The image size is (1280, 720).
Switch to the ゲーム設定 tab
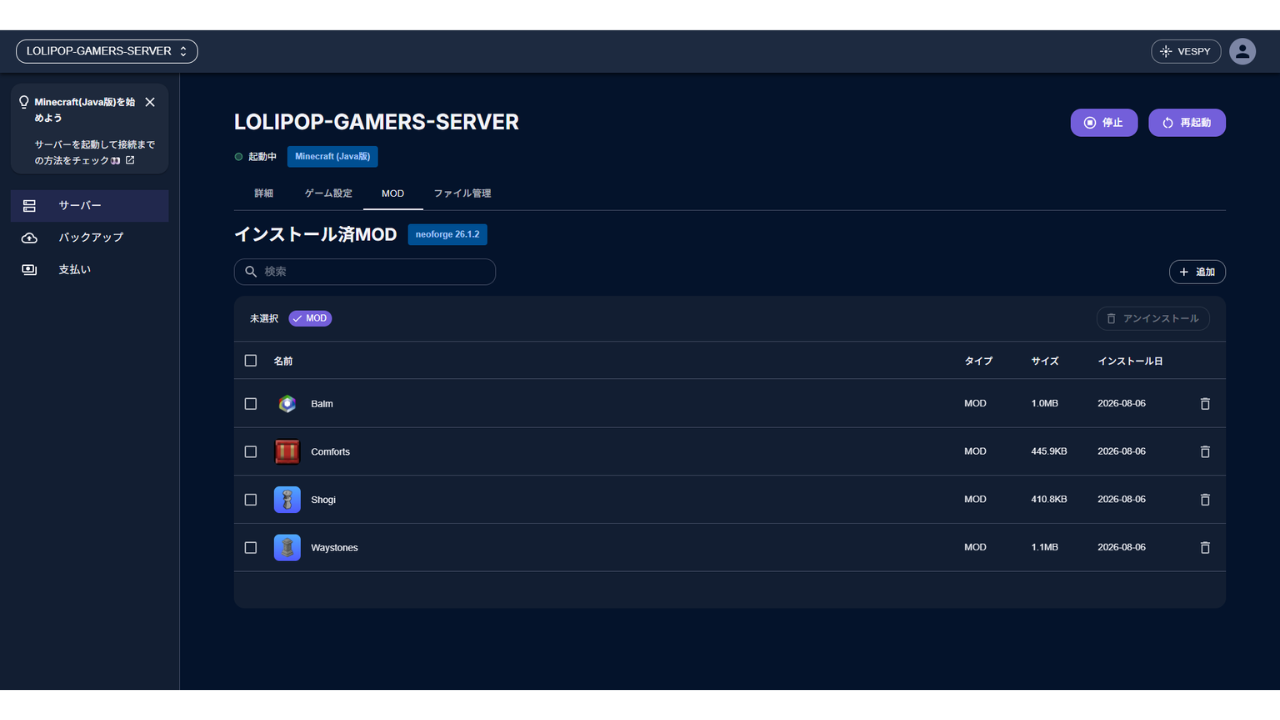click(x=329, y=193)
